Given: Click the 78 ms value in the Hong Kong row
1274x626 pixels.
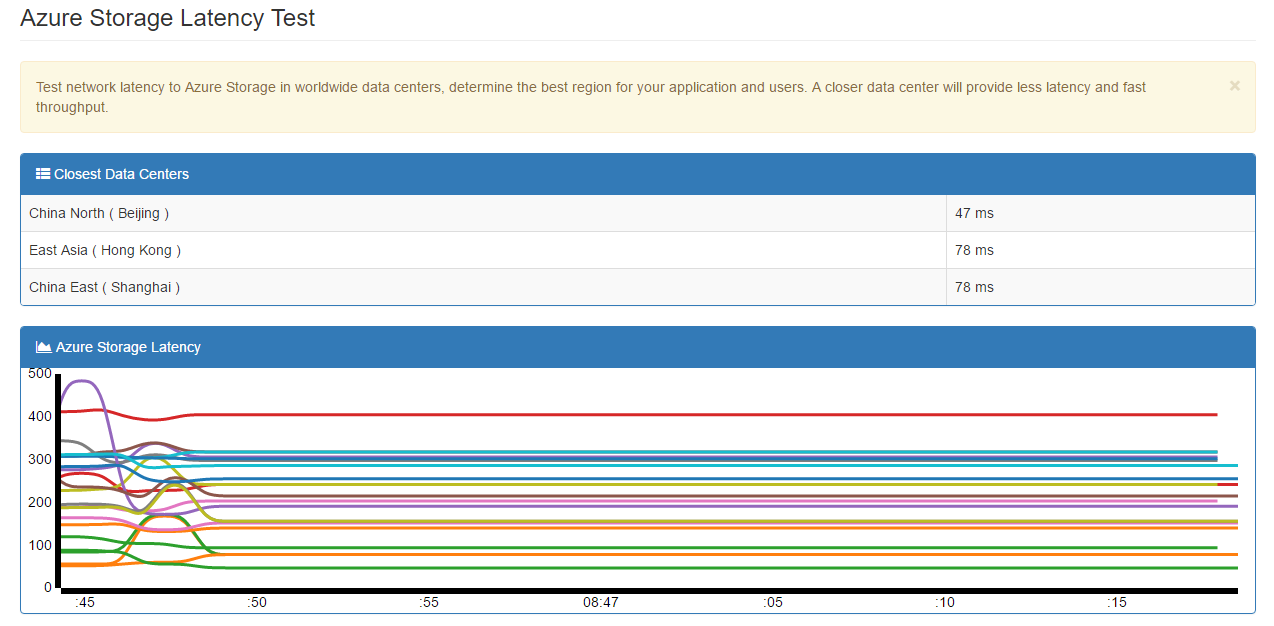Looking at the screenshot, I should (x=974, y=250).
